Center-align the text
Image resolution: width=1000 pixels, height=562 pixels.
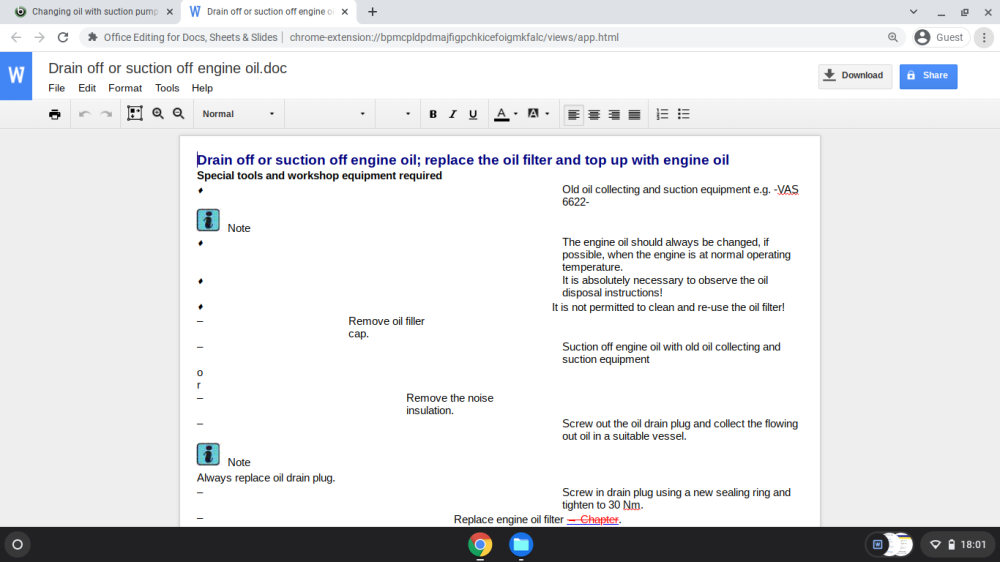click(594, 114)
